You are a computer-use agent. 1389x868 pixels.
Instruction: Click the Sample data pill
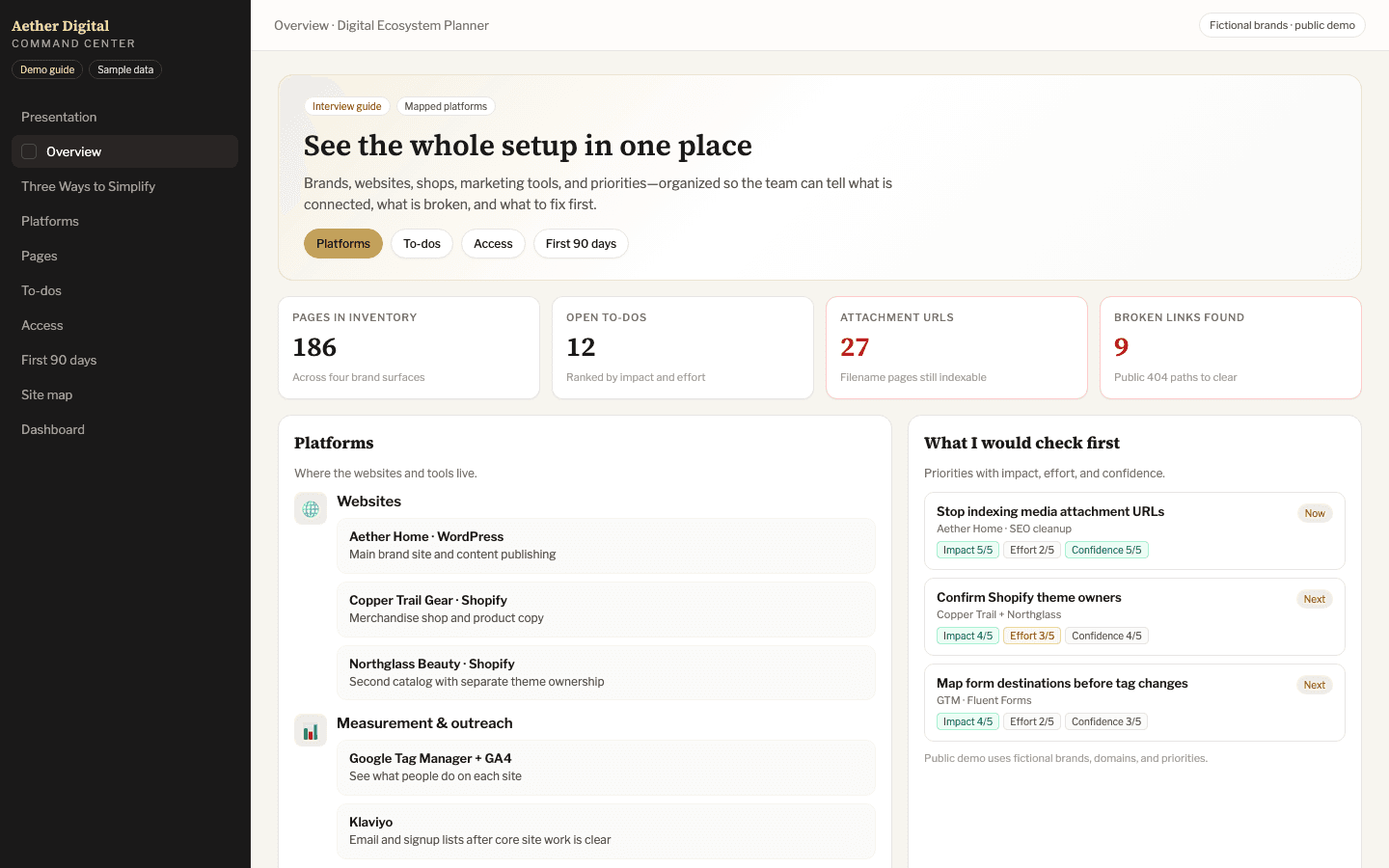[x=125, y=69]
